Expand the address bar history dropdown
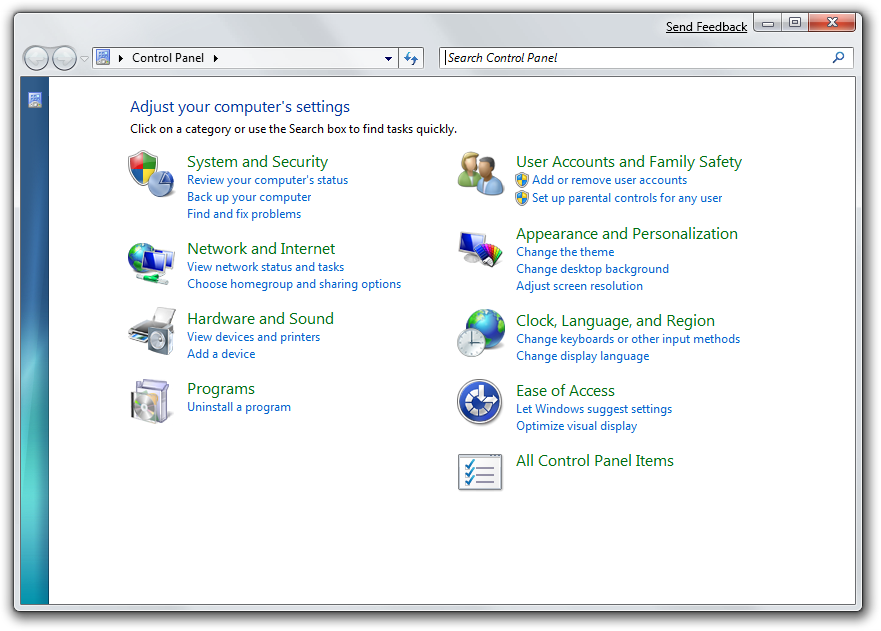 coord(388,58)
